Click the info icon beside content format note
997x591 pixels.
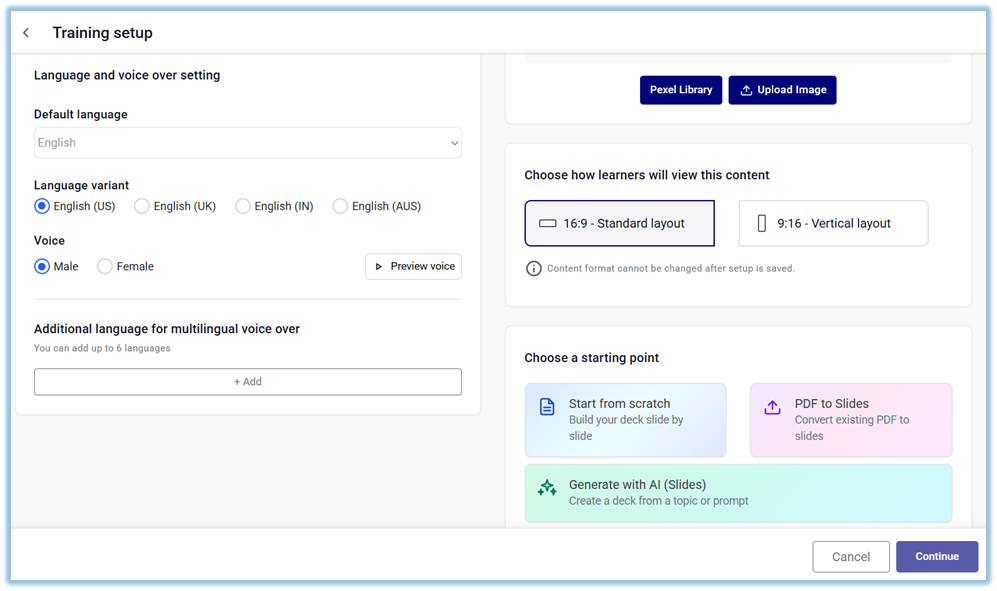(534, 268)
